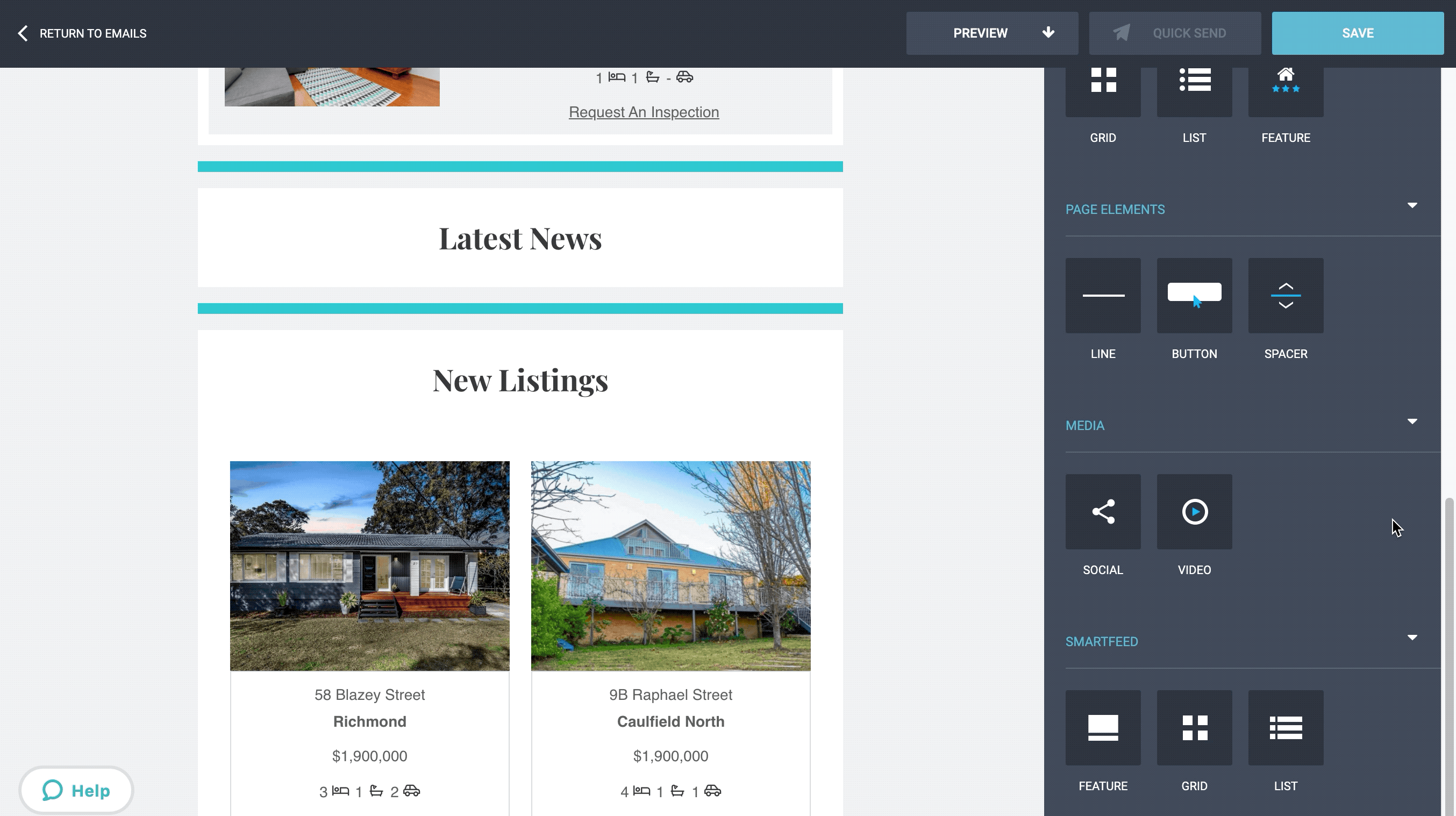Click the Quick Send label
1456x816 pixels.
pyautogui.click(x=1189, y=33)
